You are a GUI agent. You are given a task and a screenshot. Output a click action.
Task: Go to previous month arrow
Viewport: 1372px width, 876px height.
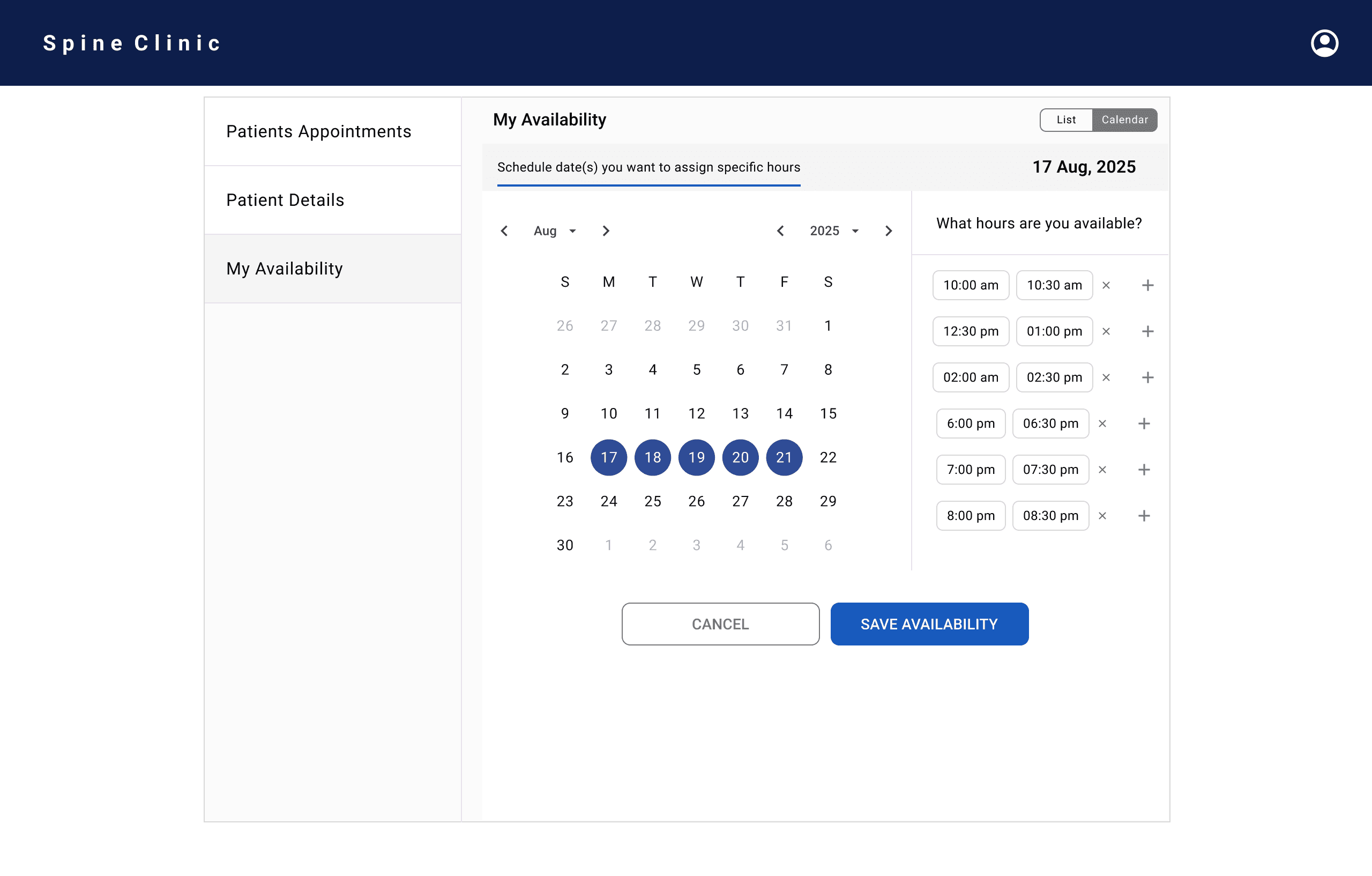click(504, 231)
